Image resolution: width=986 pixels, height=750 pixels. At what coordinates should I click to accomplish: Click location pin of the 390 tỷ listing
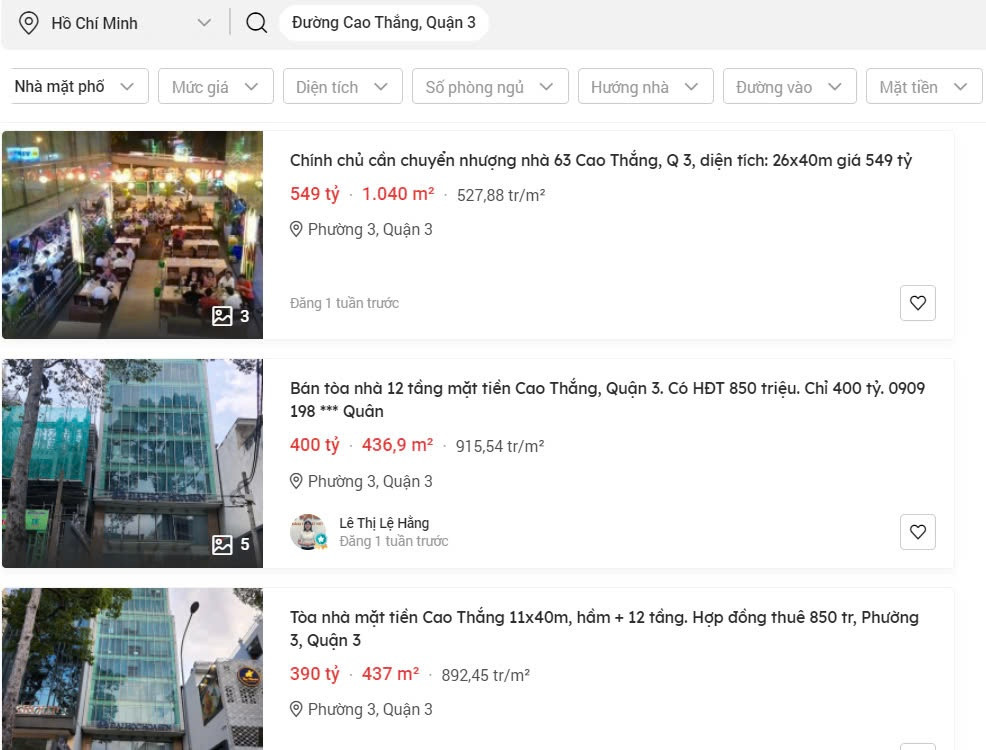point(296,710)
